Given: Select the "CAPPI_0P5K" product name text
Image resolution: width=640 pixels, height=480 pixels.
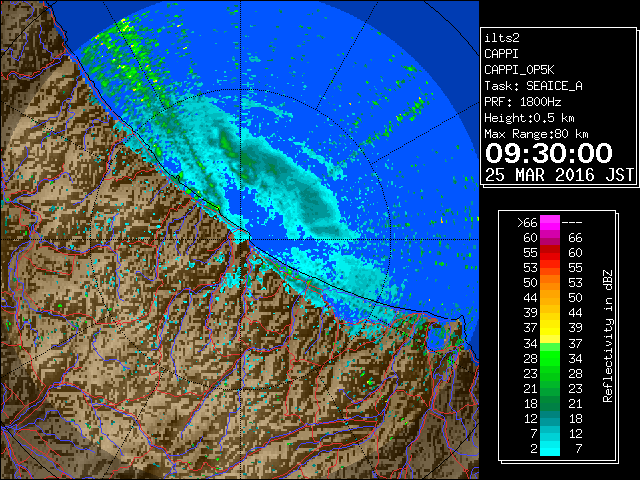Looking at the screenshot, I should click(519, 70).
